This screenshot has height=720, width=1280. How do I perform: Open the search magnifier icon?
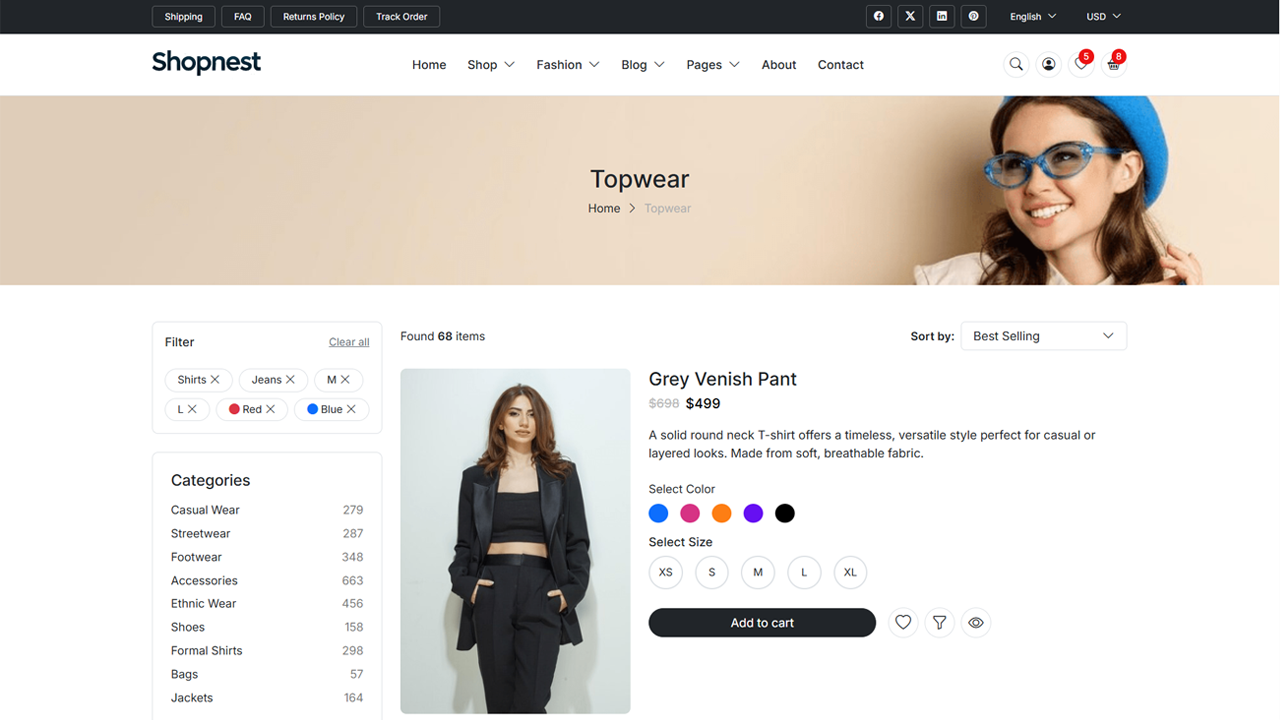pyautogui.click(x=1016, y=64)
